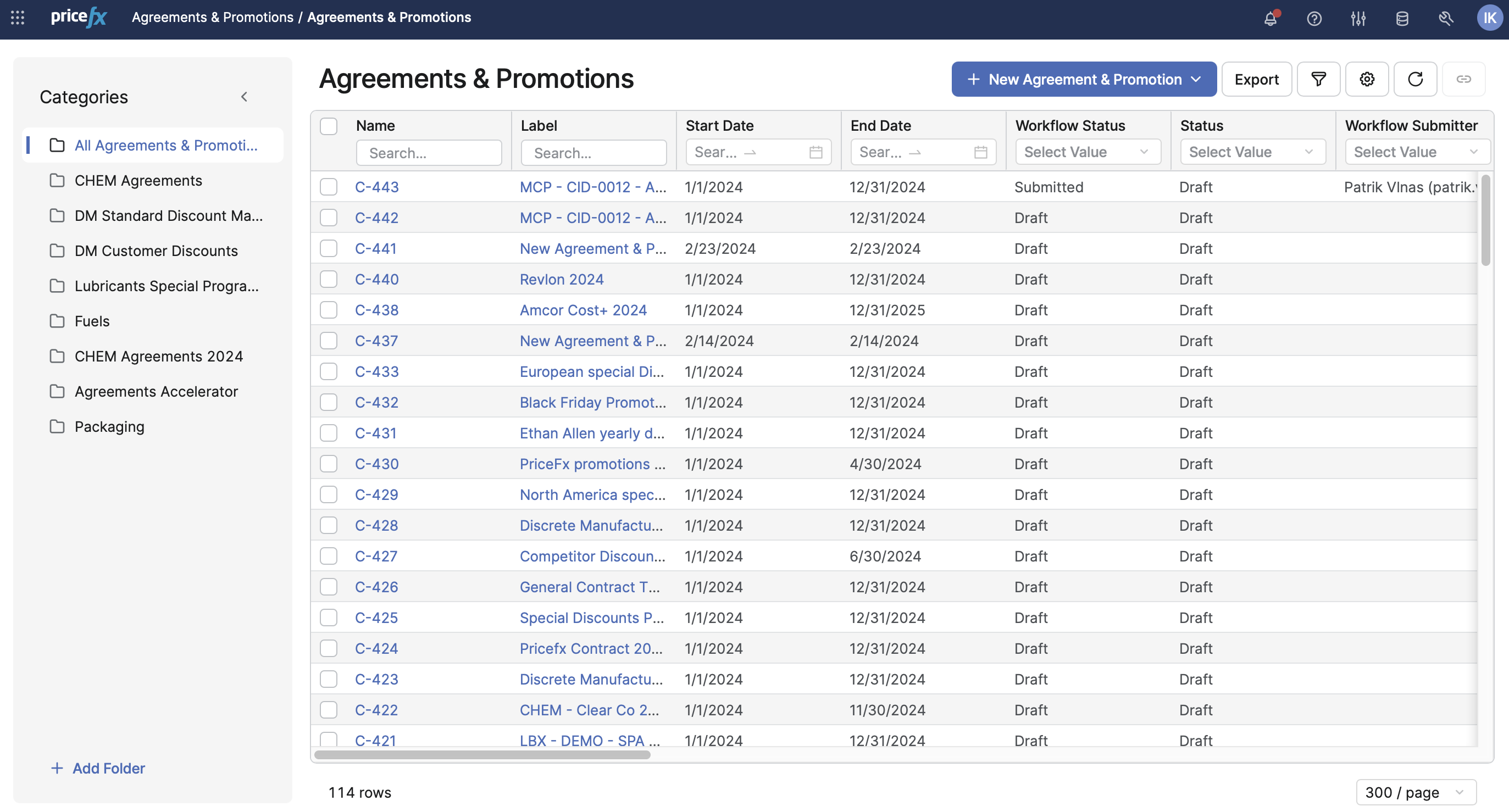Select the CHEM Agreements folder
1509x812 pixels.
(x=138, y=180)
